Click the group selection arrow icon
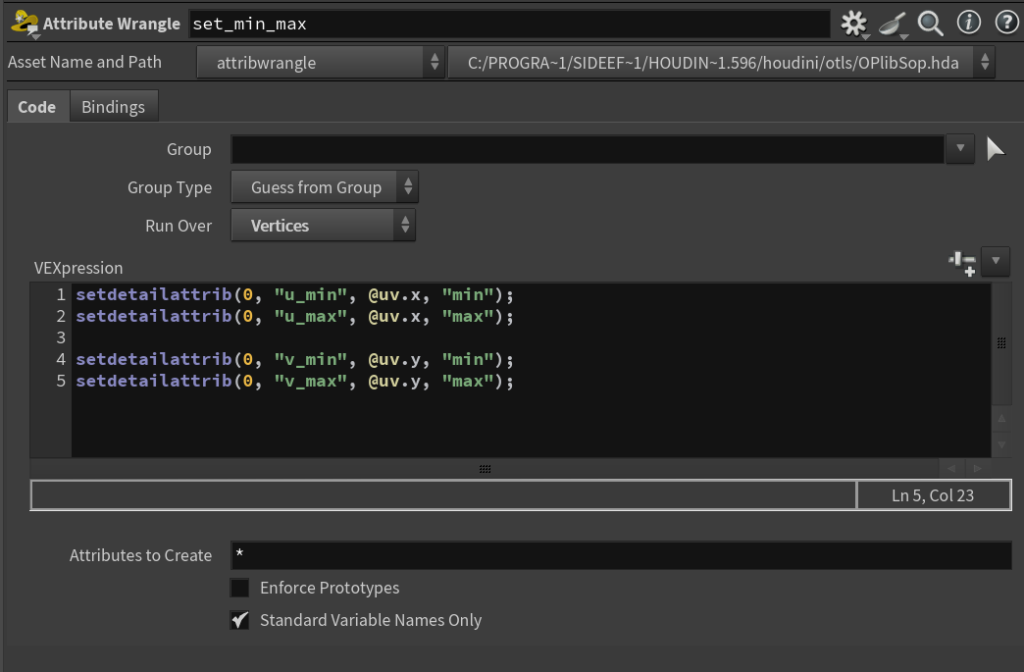 (995, 150)
